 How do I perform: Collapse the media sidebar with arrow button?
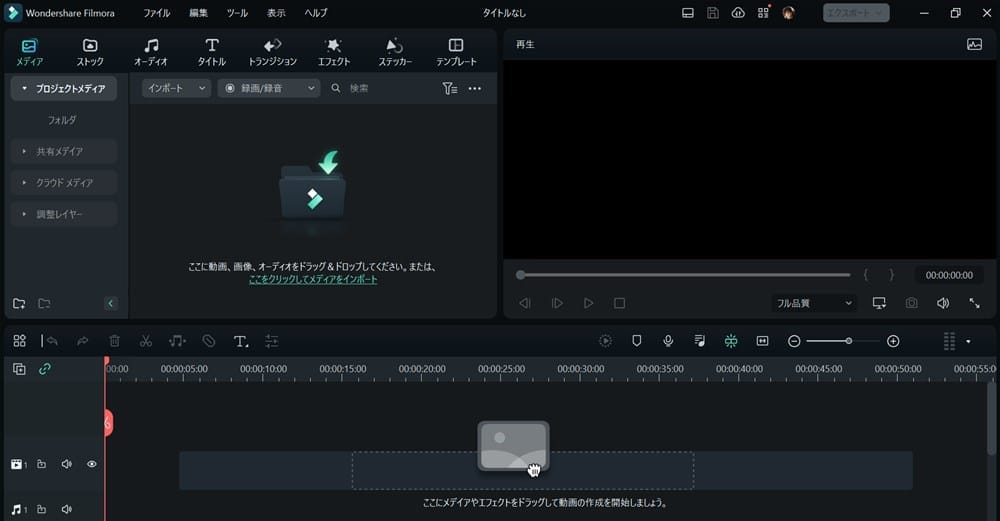[110, 304]
